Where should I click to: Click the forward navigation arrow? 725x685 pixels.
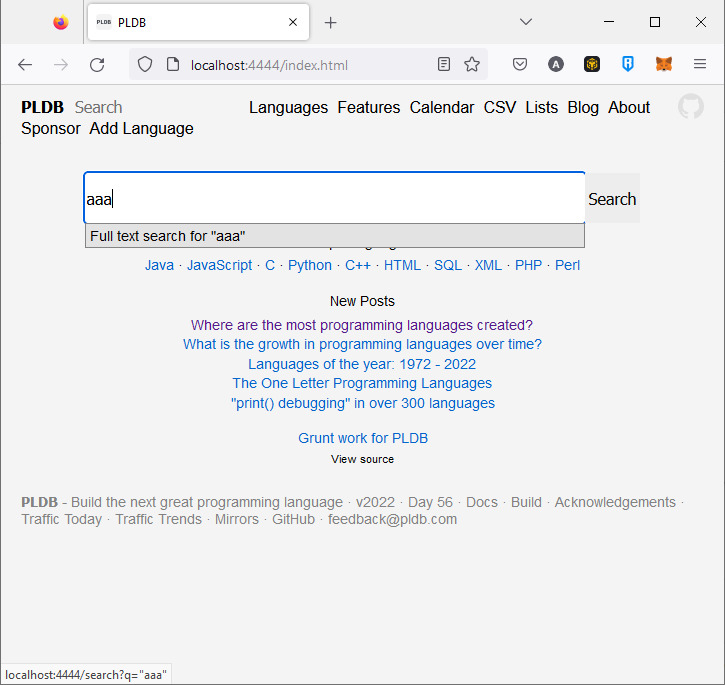[x=61, y=65]
